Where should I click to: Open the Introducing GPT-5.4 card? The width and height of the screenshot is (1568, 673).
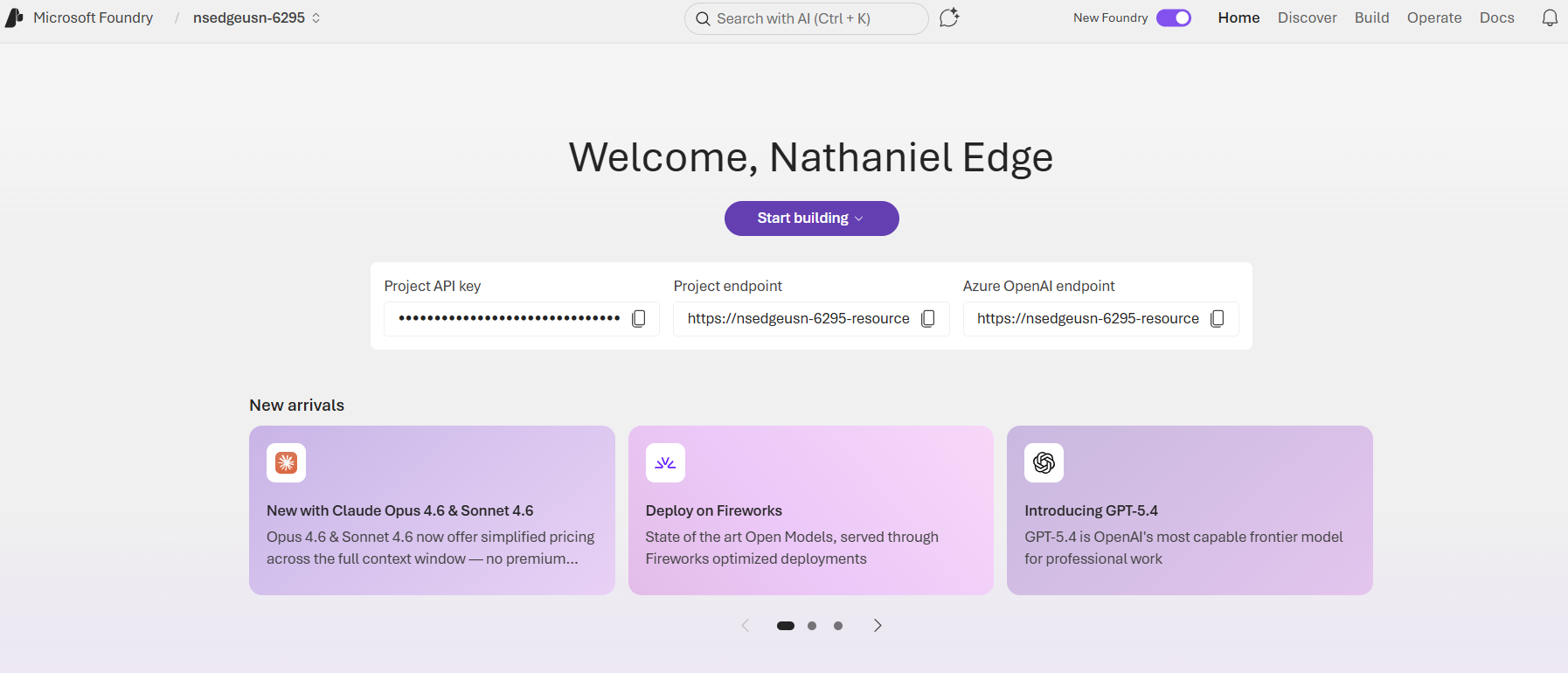point(1190,510)
